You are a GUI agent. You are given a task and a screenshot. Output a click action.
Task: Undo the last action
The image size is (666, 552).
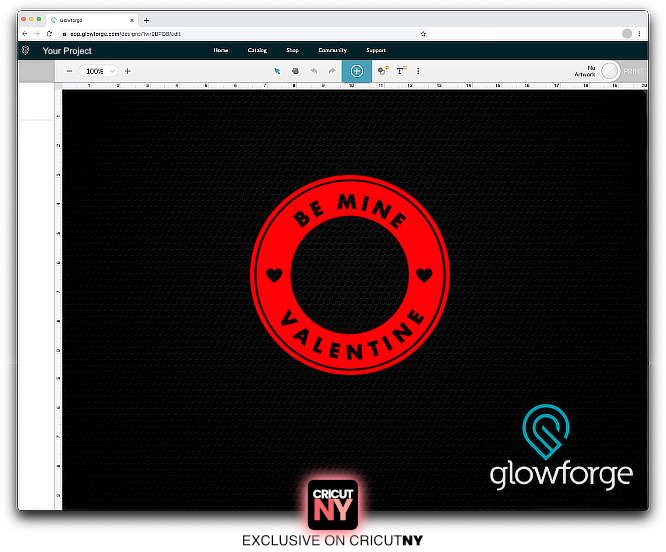[314, 71]
